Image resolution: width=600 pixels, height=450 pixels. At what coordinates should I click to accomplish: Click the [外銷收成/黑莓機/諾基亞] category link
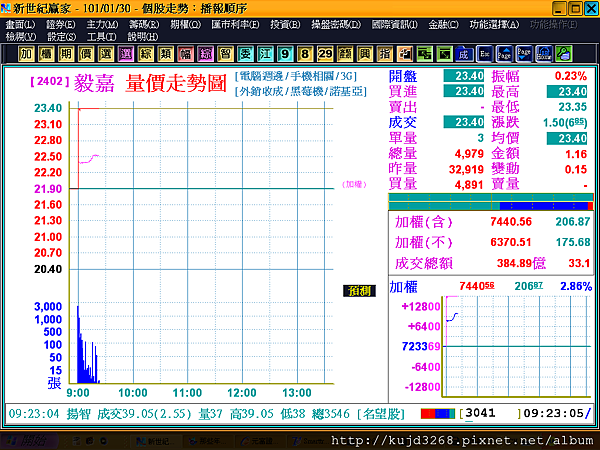click(x=301, y=91)
